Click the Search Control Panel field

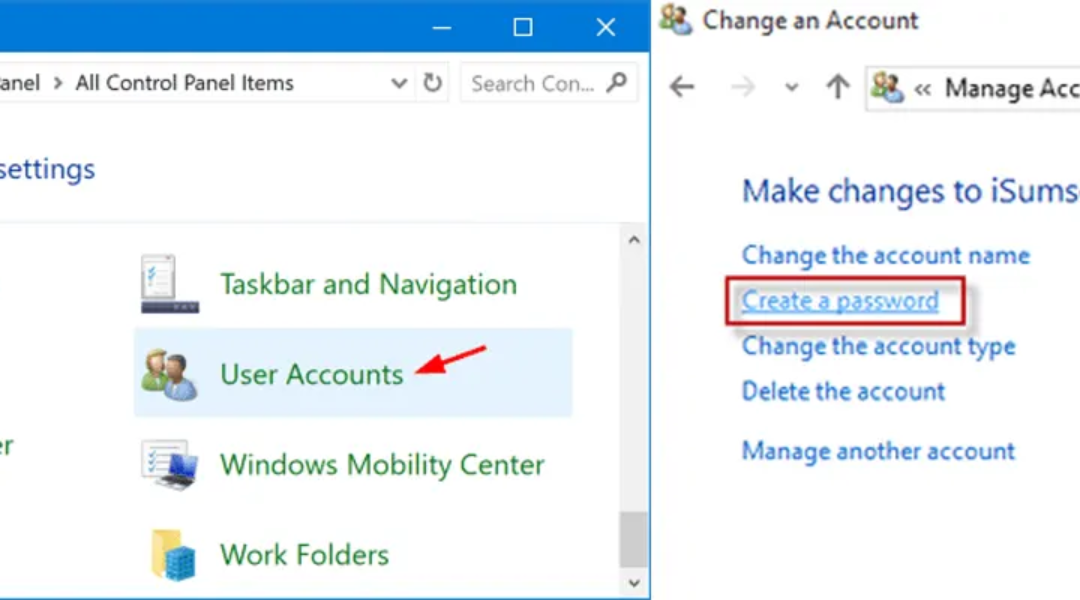532,84
